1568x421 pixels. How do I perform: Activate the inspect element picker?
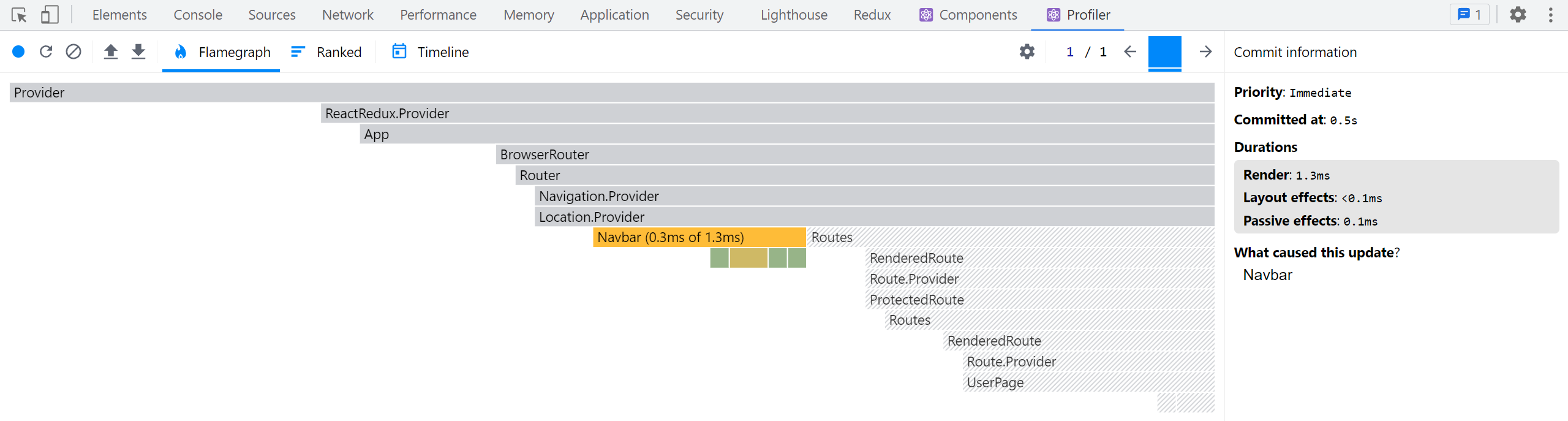click(x=19, y=15)
